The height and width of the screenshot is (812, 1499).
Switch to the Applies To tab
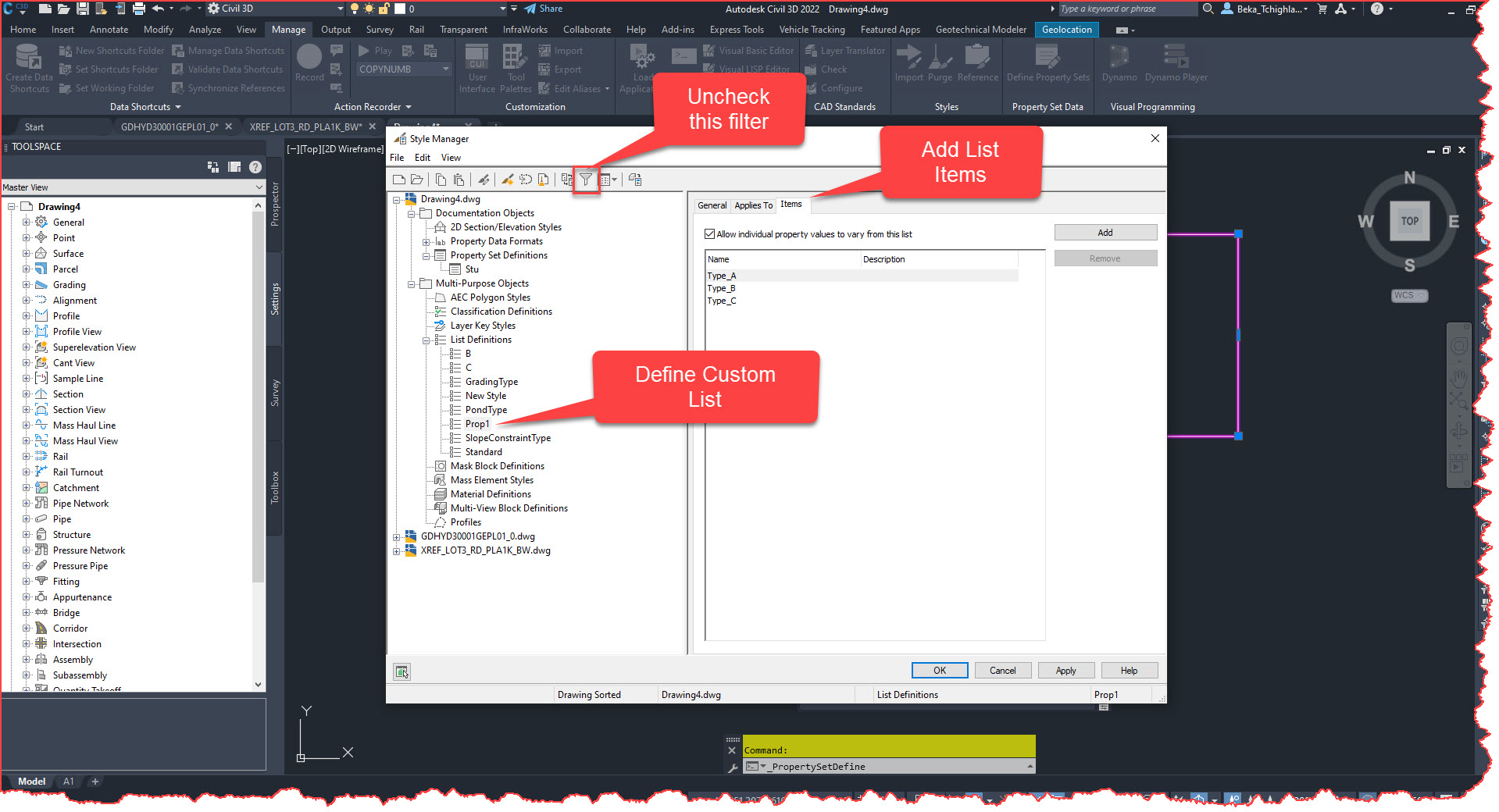tap(751, 205)
